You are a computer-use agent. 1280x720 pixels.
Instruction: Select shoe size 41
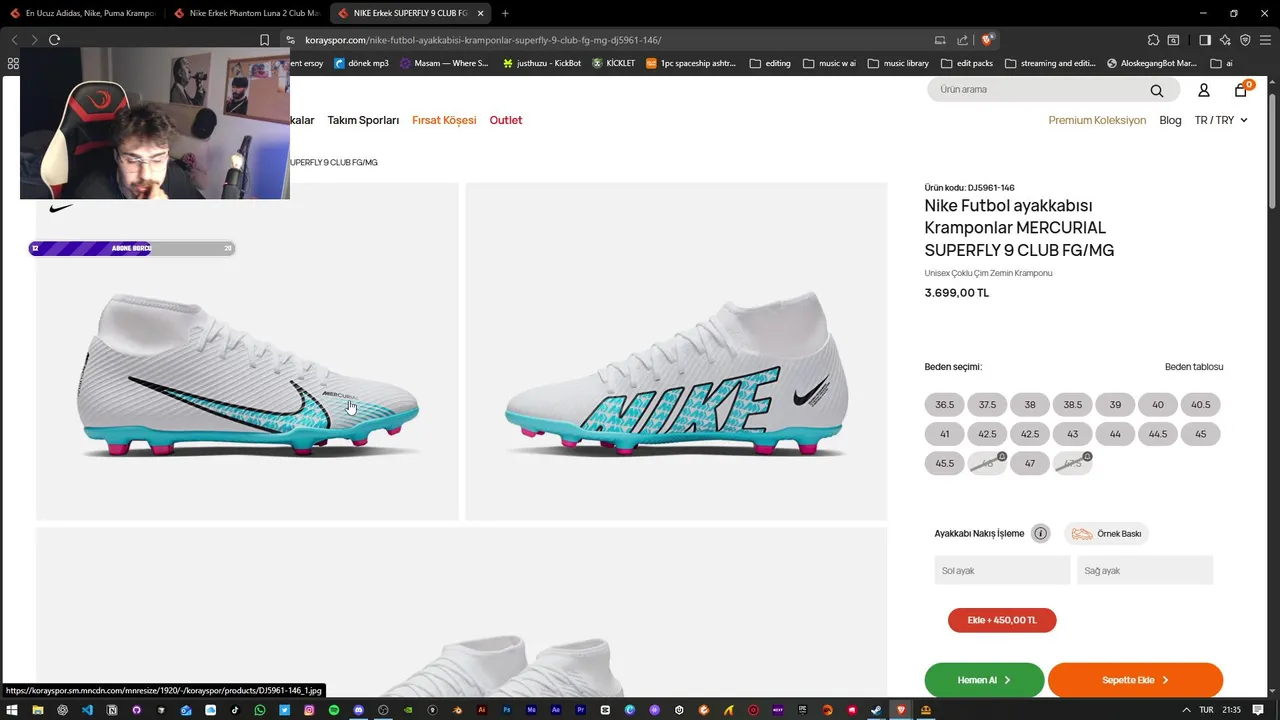point(945,434)
